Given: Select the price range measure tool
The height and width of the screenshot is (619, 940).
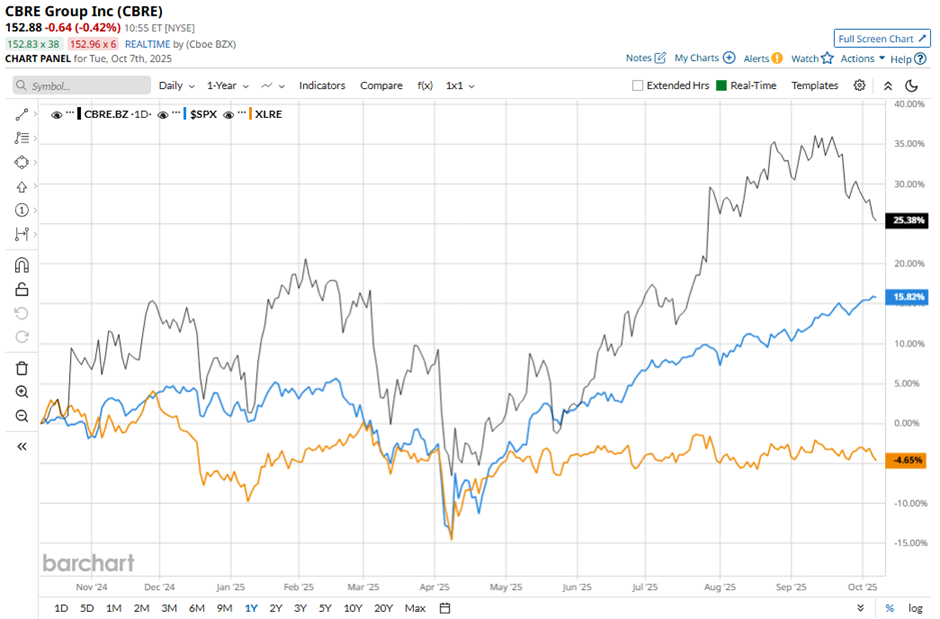Looking at the screenshot, I should (22, 234).
